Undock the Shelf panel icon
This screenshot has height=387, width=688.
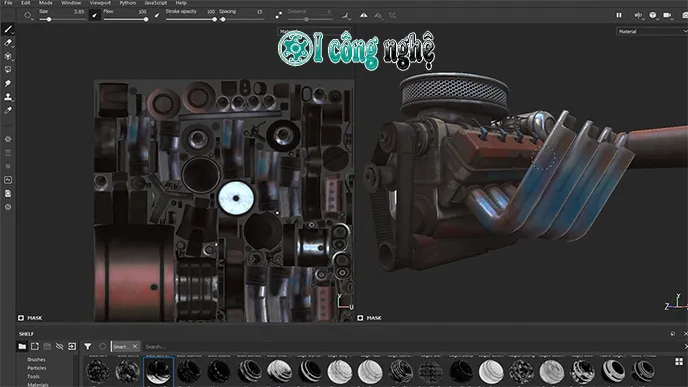click(x=673, y=334)
